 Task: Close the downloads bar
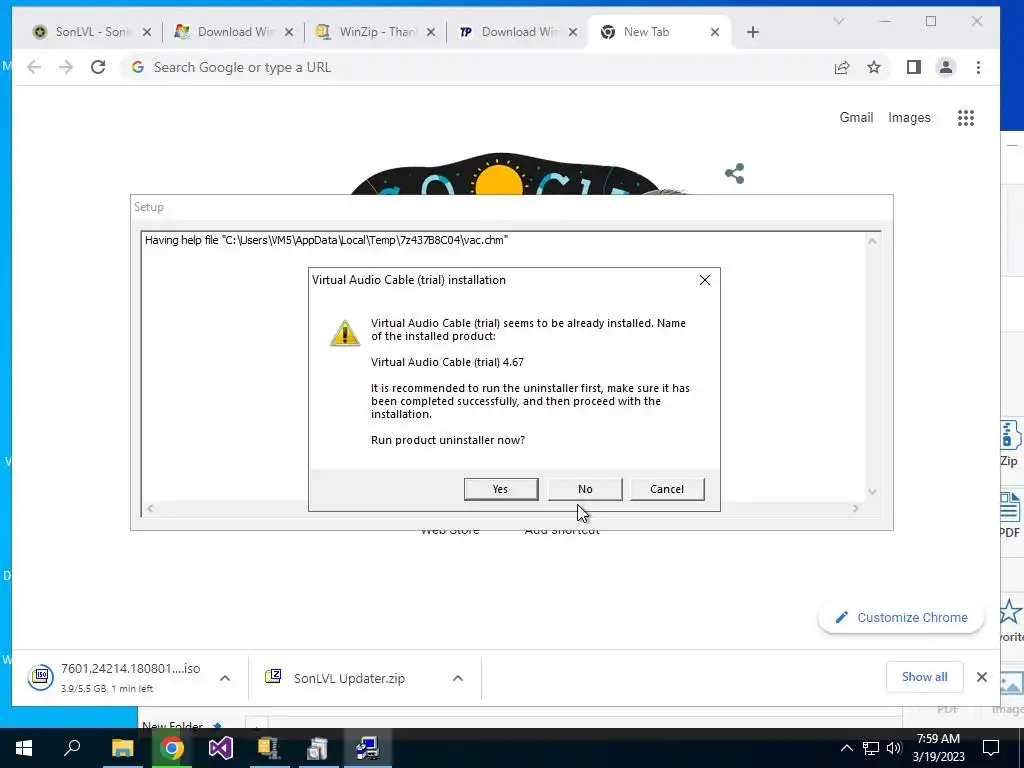(982, 677)
